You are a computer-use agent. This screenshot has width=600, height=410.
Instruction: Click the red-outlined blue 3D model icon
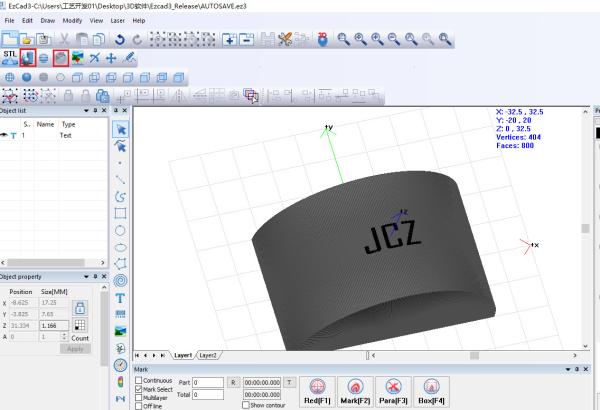(x=28, y=58)
